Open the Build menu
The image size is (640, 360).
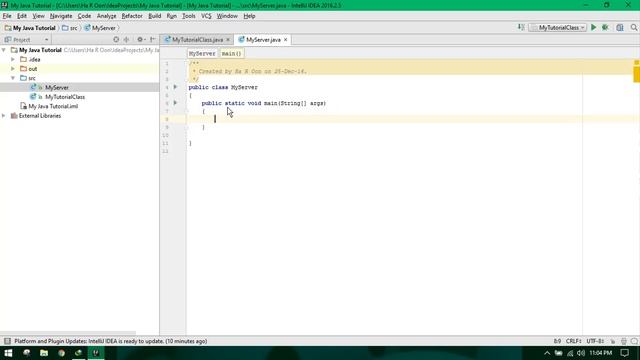pos(154,16)
